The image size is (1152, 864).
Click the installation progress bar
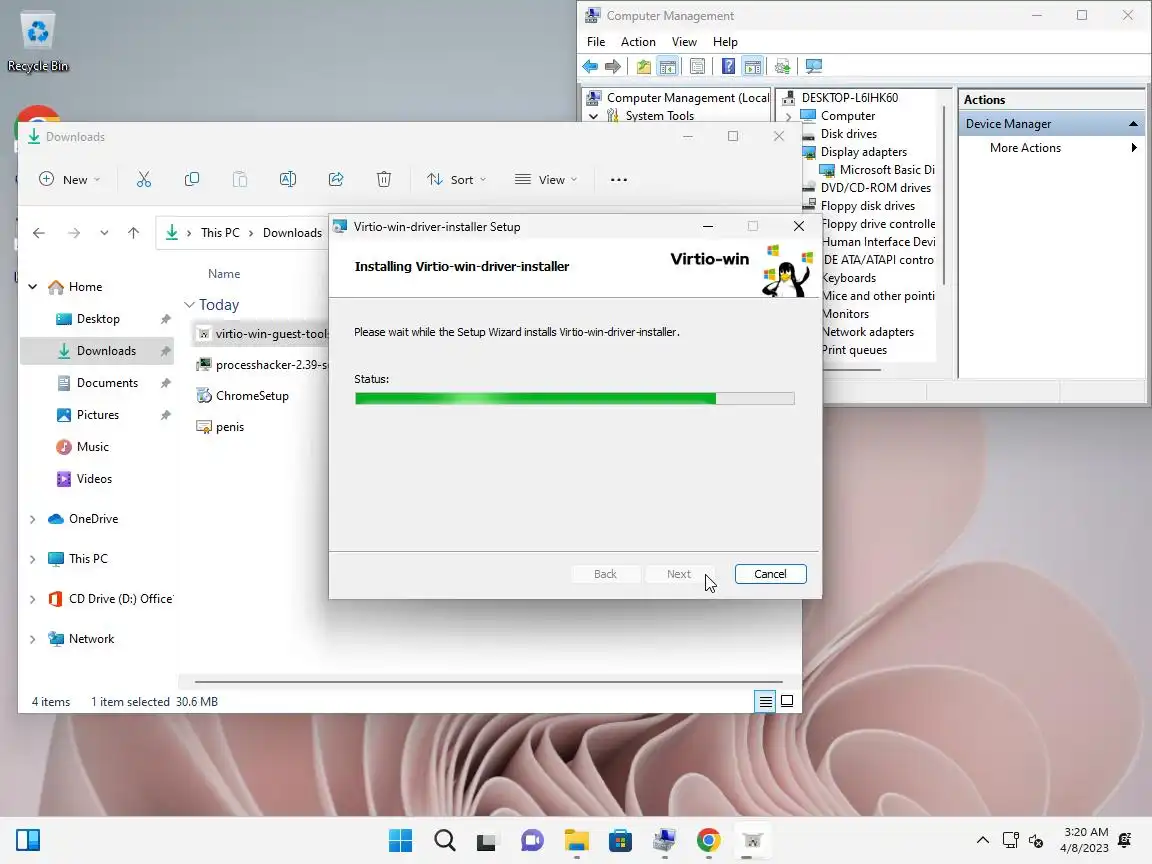(x=575, y=398)
